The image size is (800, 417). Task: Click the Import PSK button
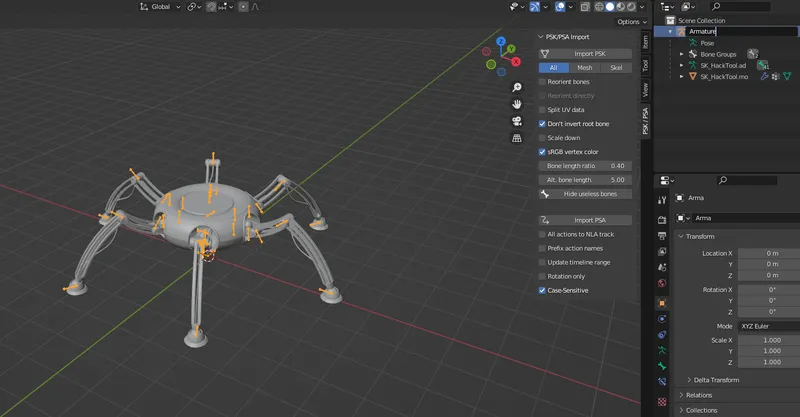click(585, 54)
